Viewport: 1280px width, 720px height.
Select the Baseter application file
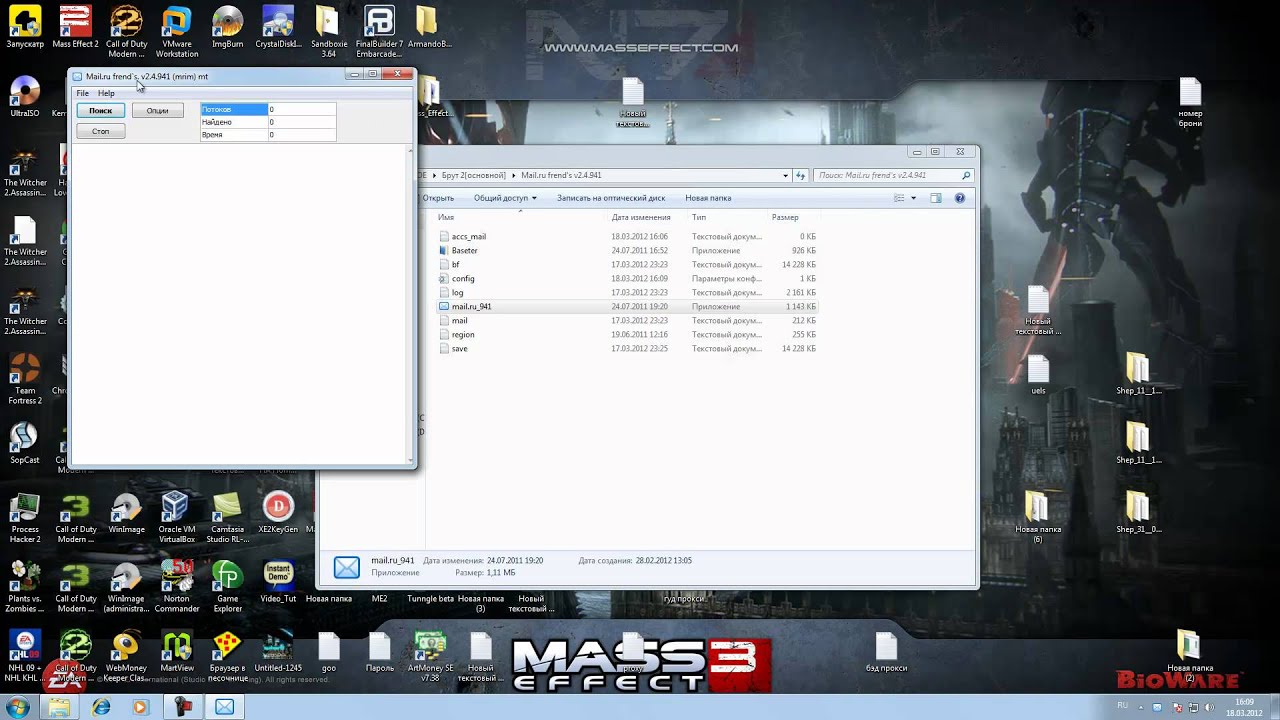point(628,251)
